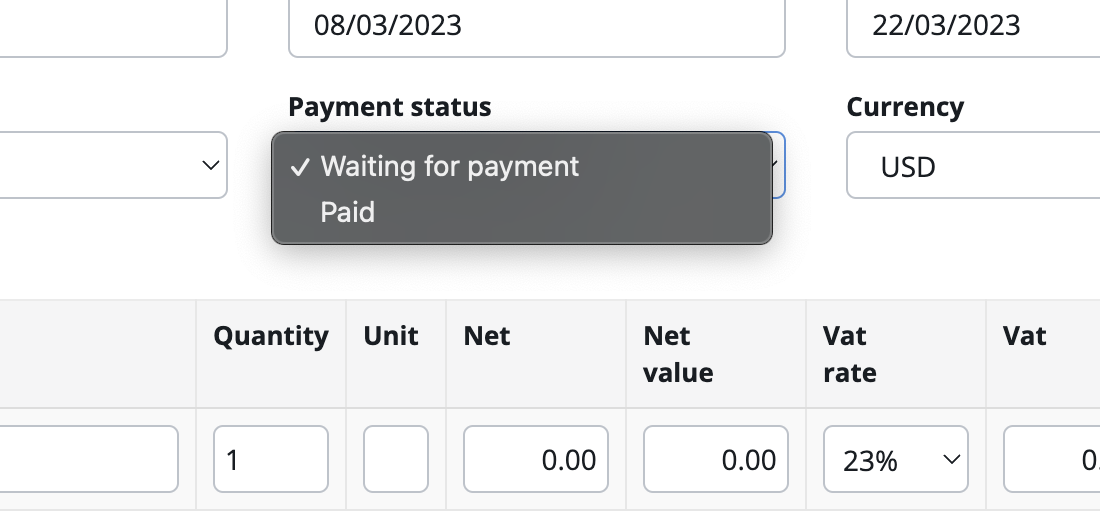Click the Payment status label
This screenshot has height=522, width=1100.
tap(390, 107)
